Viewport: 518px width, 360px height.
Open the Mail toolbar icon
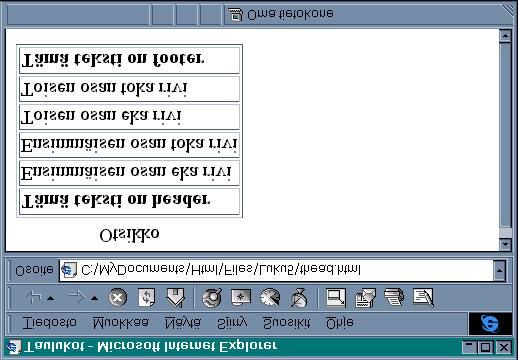tap(365, 298)
